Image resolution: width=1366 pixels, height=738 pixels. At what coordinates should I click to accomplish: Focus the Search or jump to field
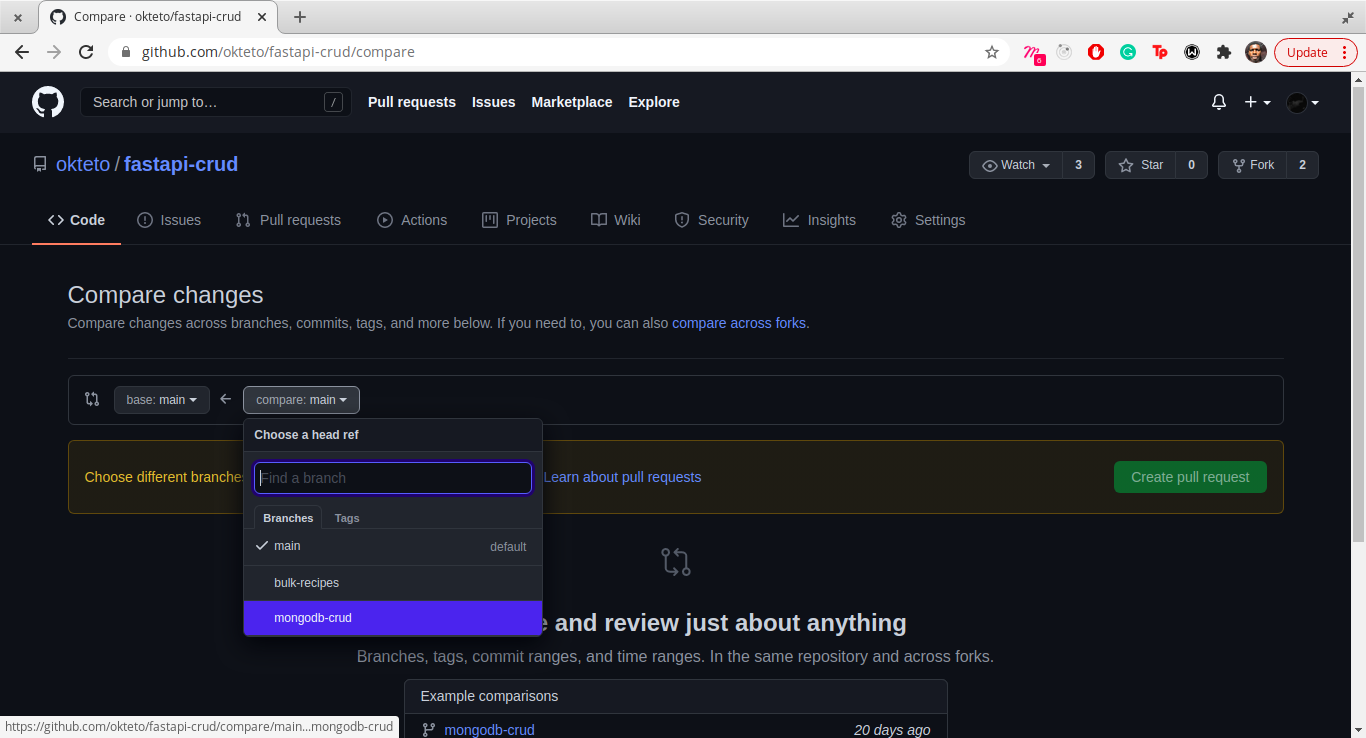point(216,102)
